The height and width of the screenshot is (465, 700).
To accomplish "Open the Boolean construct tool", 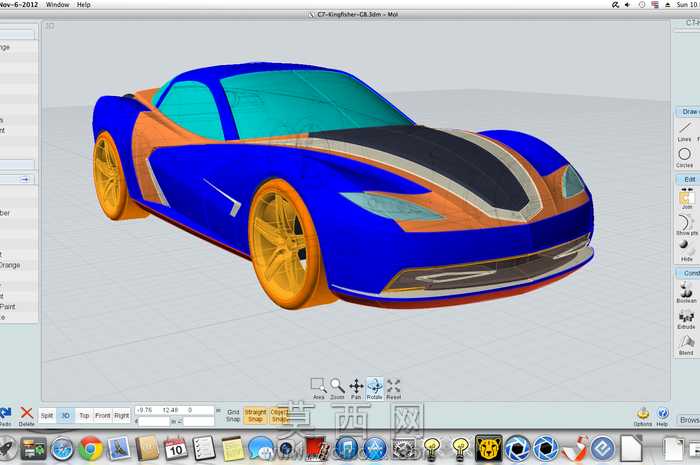I will (x=687, y=292).
